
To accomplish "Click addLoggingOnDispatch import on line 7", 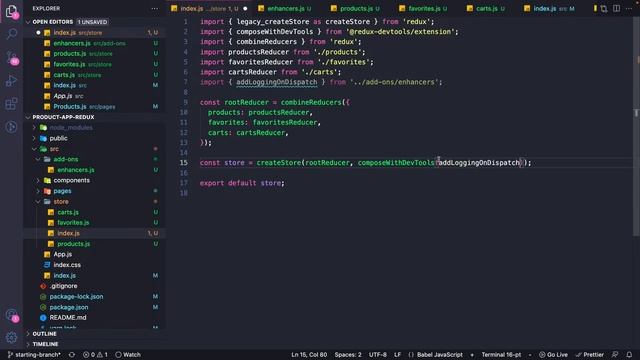I will click(x=276, y=82).
